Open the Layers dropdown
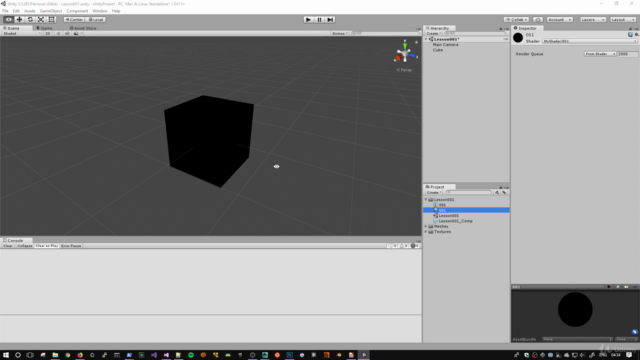The image size is (640, 360). pyautogui.click(x=593, y=20)
